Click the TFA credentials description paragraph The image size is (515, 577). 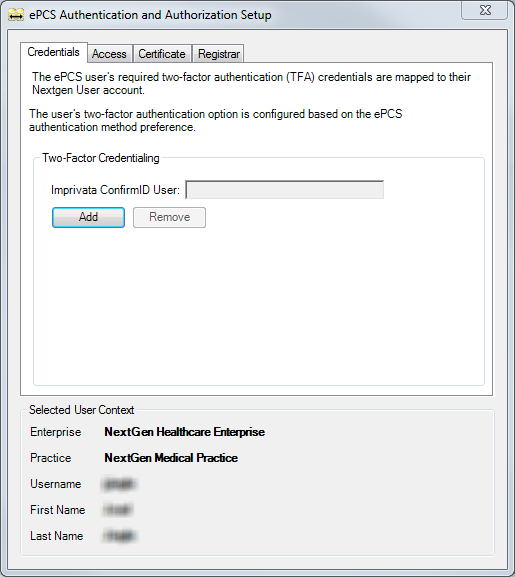coord(251,84)
